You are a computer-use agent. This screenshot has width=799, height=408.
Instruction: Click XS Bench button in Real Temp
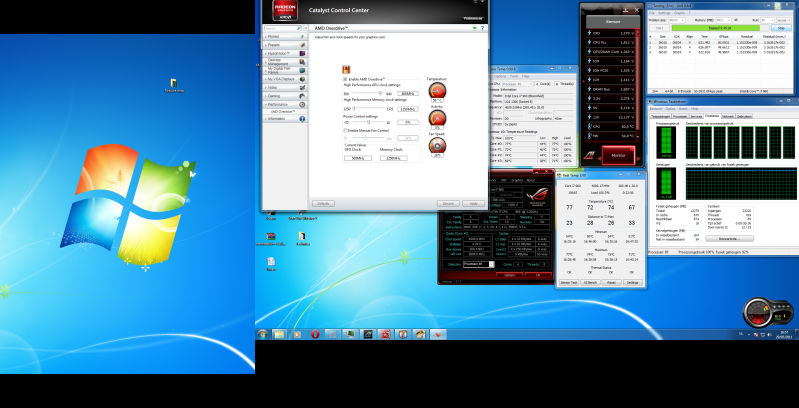pos(590,282)
